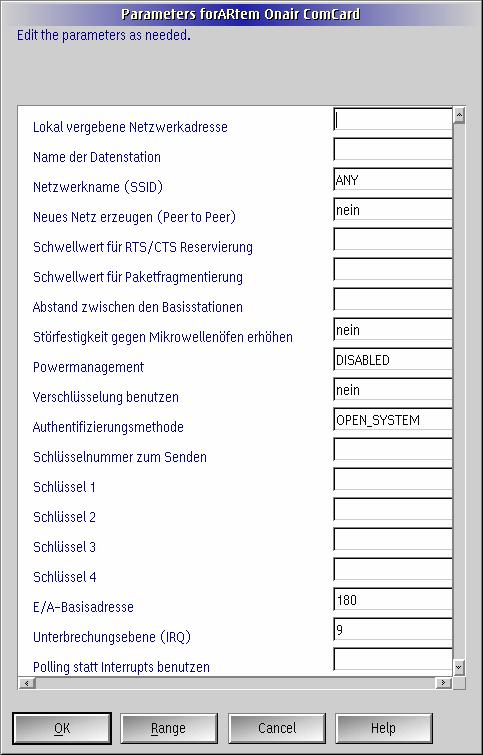Click the label 'Powermanagement'
The image size is (483, 755).
tap(88, 367)
